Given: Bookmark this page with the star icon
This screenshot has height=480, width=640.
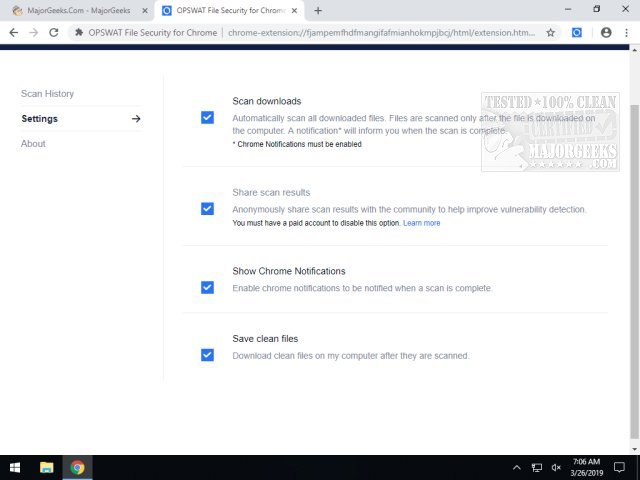Looking at the screenshot, I should click(x=551, y=33).
